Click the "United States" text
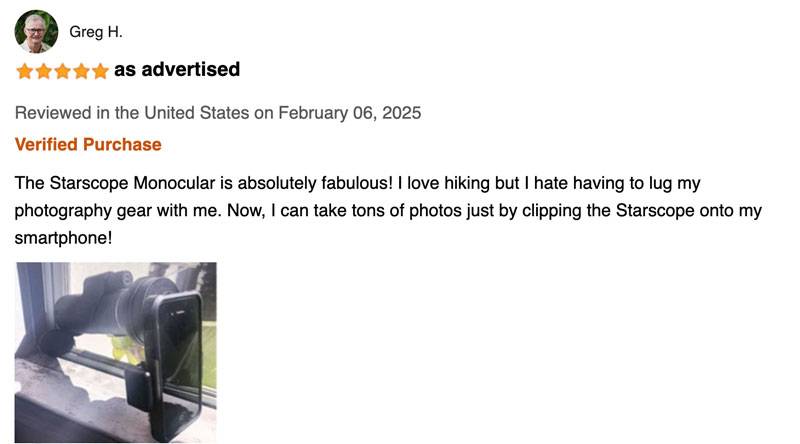The image size is (800, 444). click(196, 112)
